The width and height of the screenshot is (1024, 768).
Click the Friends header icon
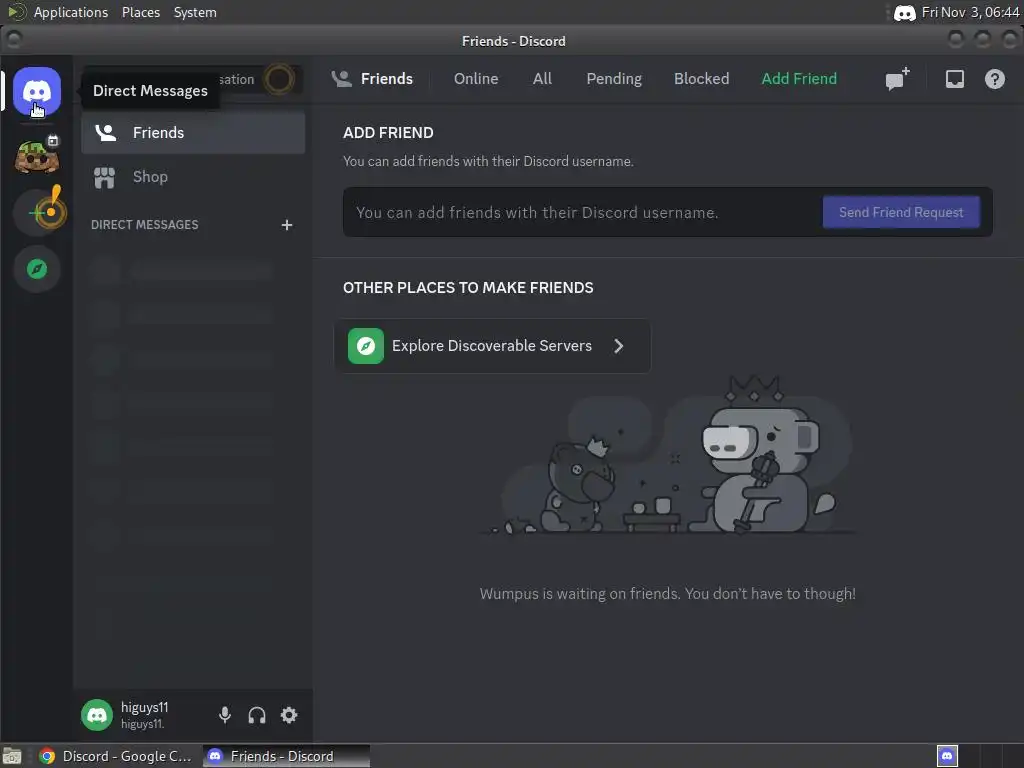pos(342,79)
